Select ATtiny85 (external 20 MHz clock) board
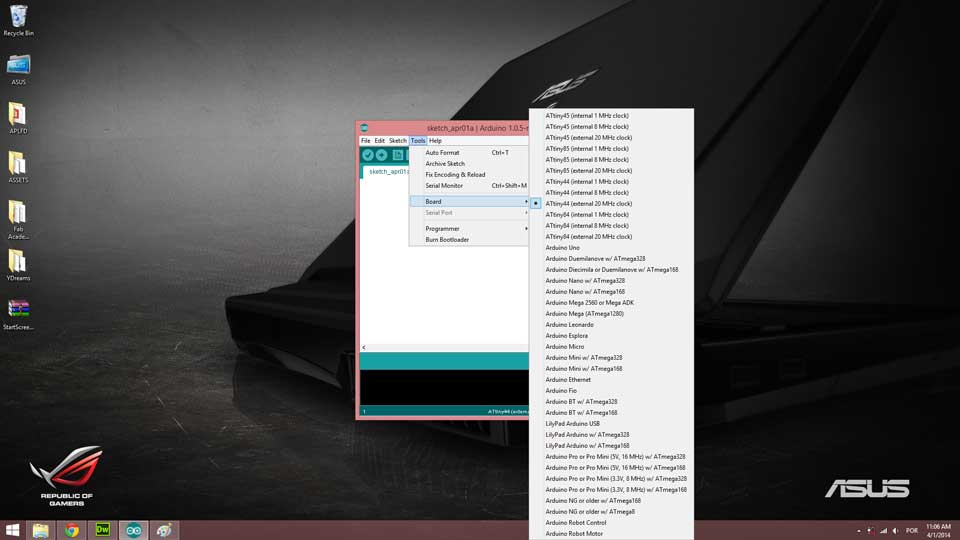Screen dimensions: 960x540 (611, 171)
